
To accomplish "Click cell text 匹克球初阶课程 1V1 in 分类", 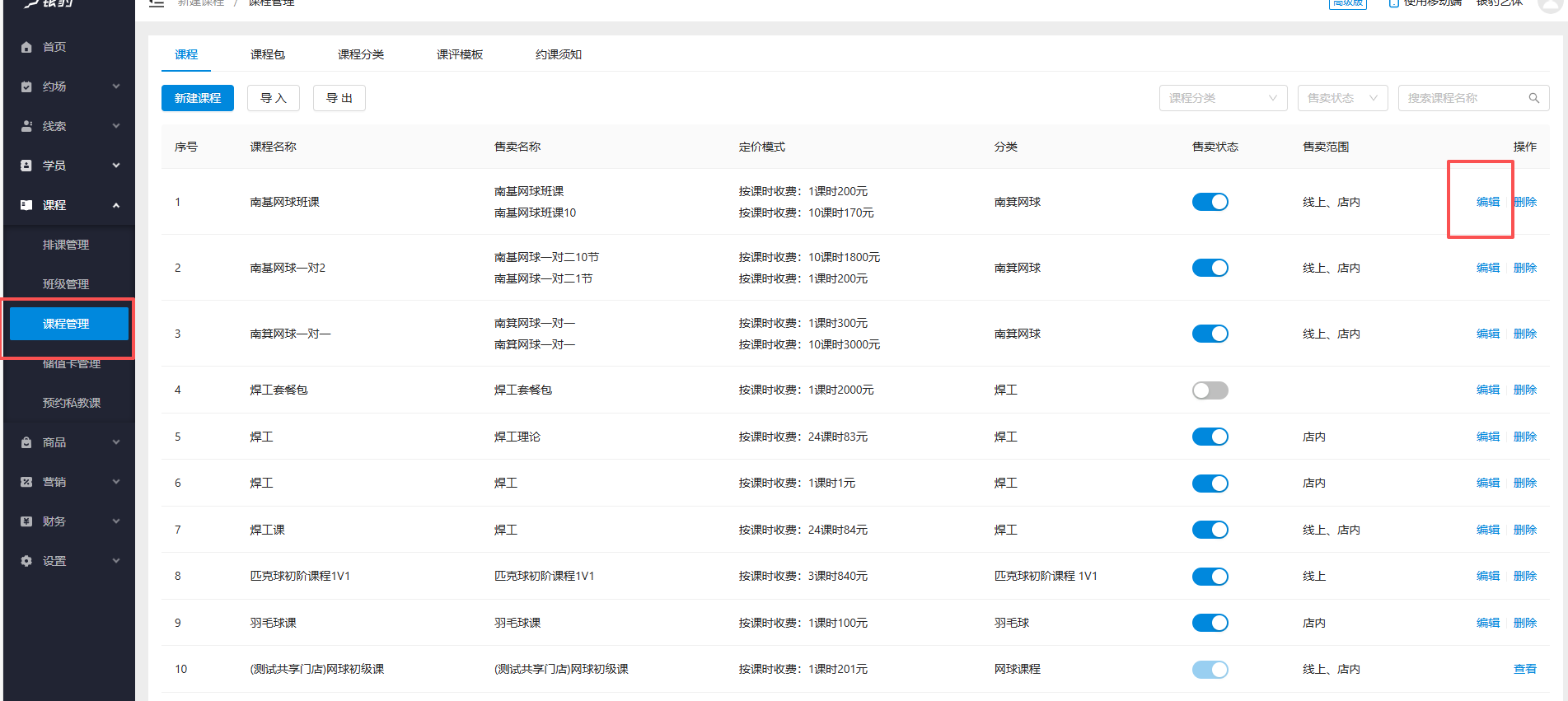I will click(1046, 576).
